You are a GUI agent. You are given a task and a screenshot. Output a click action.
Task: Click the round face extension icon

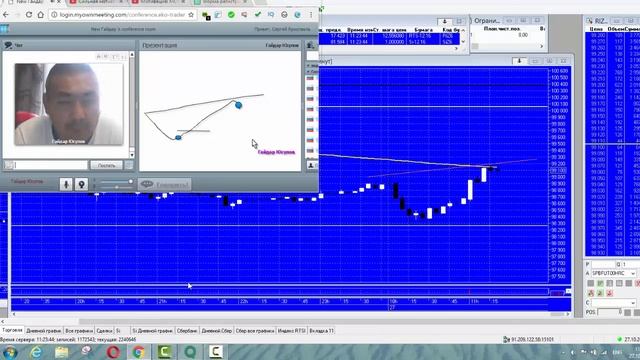click(x=284, y=15)
